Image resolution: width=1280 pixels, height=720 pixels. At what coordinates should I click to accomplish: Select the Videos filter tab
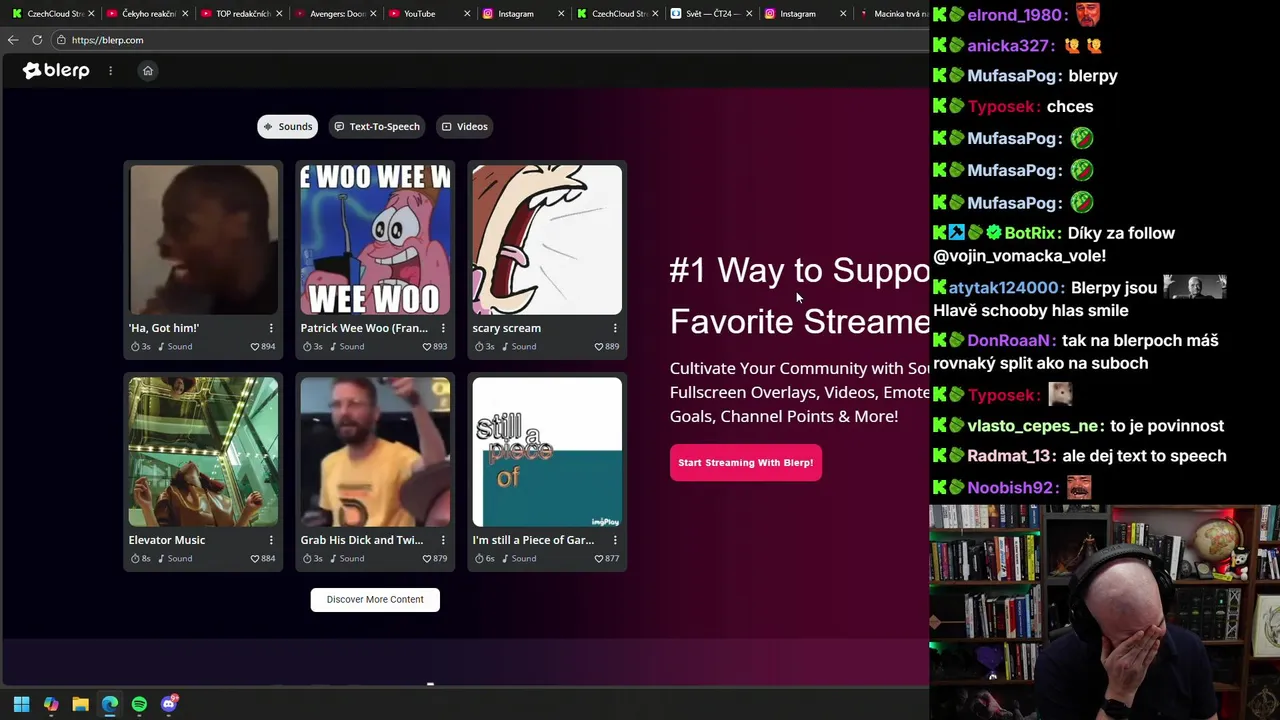coord(465,126)
